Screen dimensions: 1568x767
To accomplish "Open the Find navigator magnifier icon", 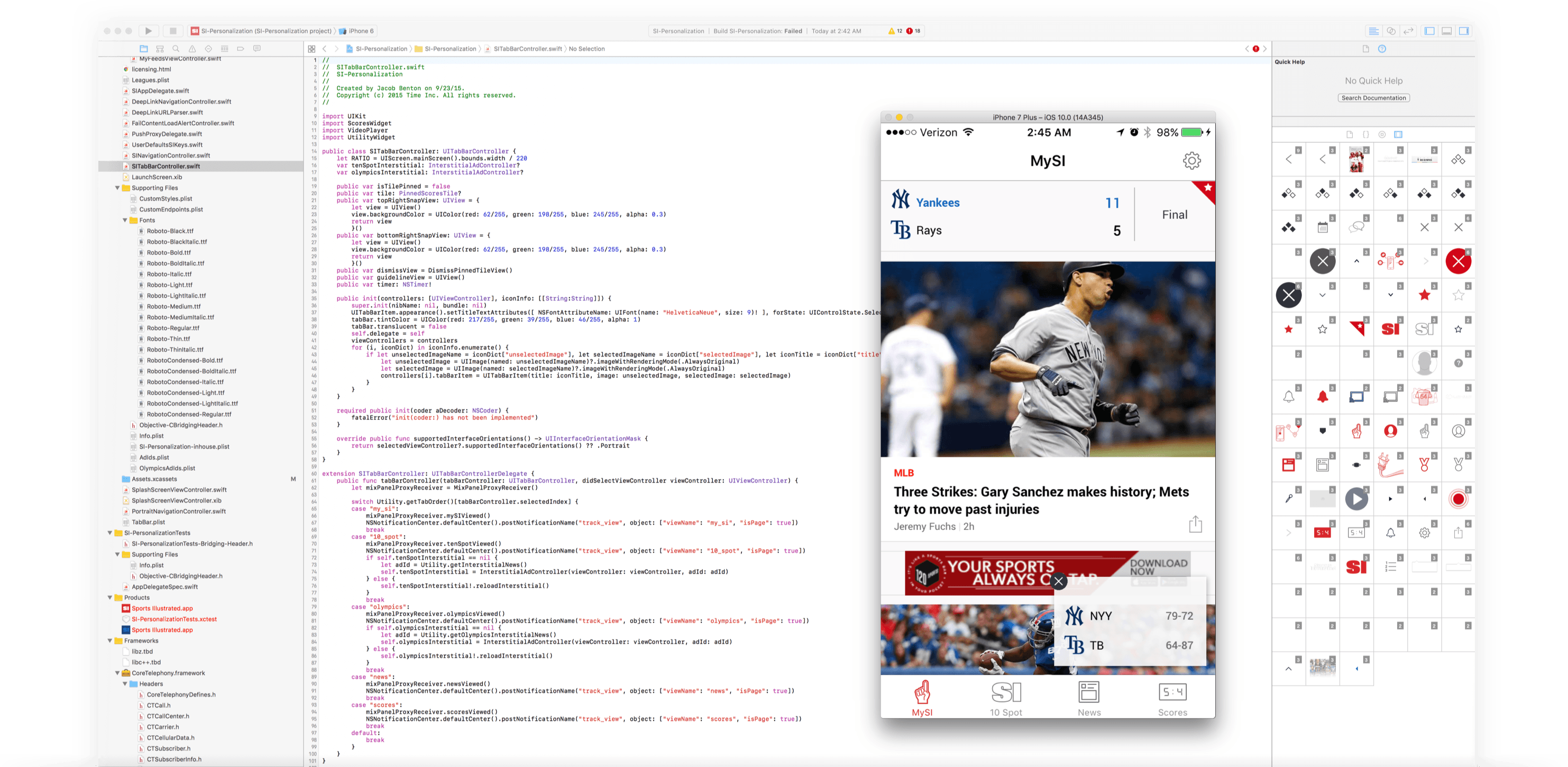I will pyautogui.click(x=176, y=49).
